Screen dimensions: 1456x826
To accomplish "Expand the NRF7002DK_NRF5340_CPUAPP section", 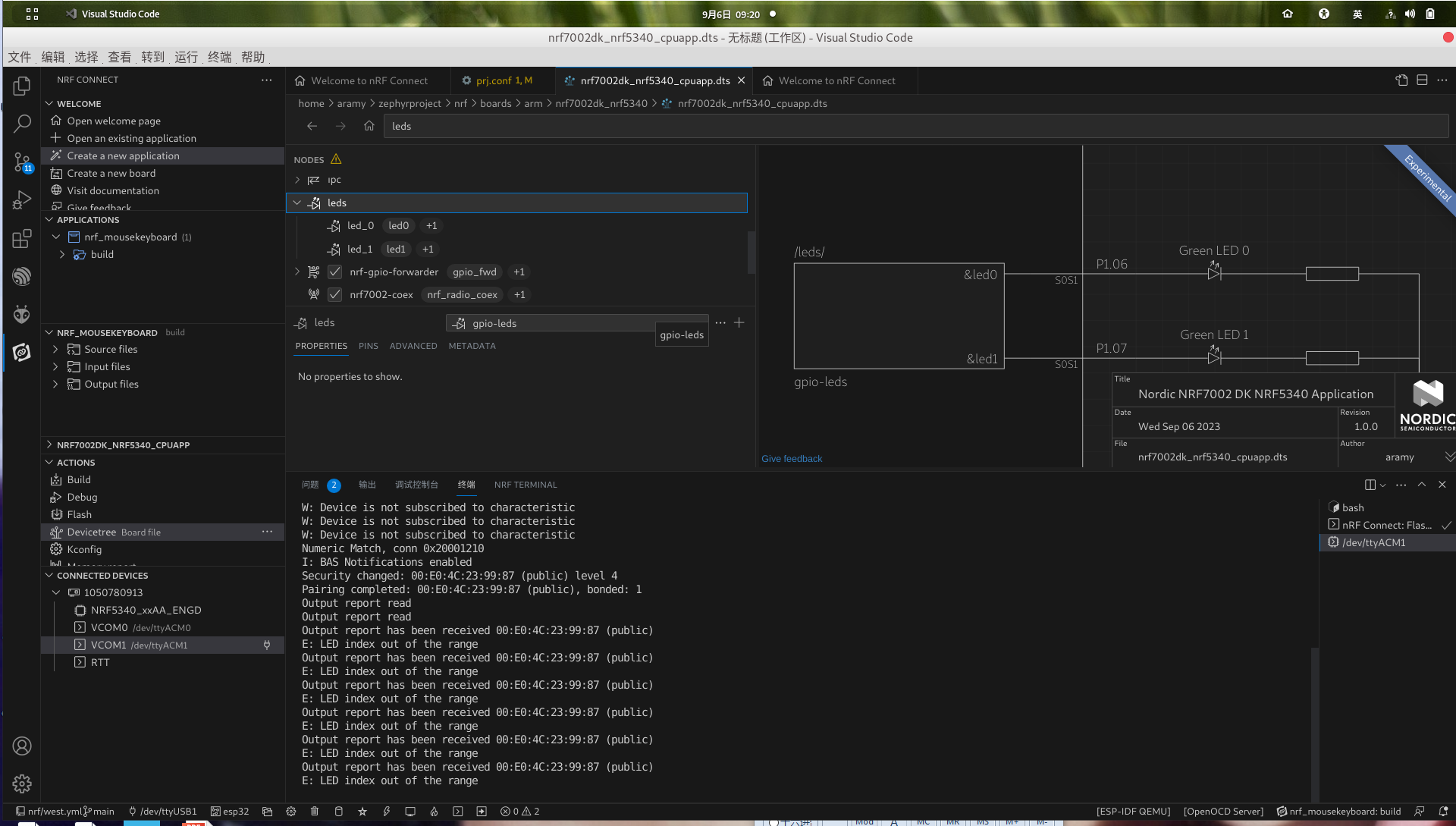I will pos(49,445).
